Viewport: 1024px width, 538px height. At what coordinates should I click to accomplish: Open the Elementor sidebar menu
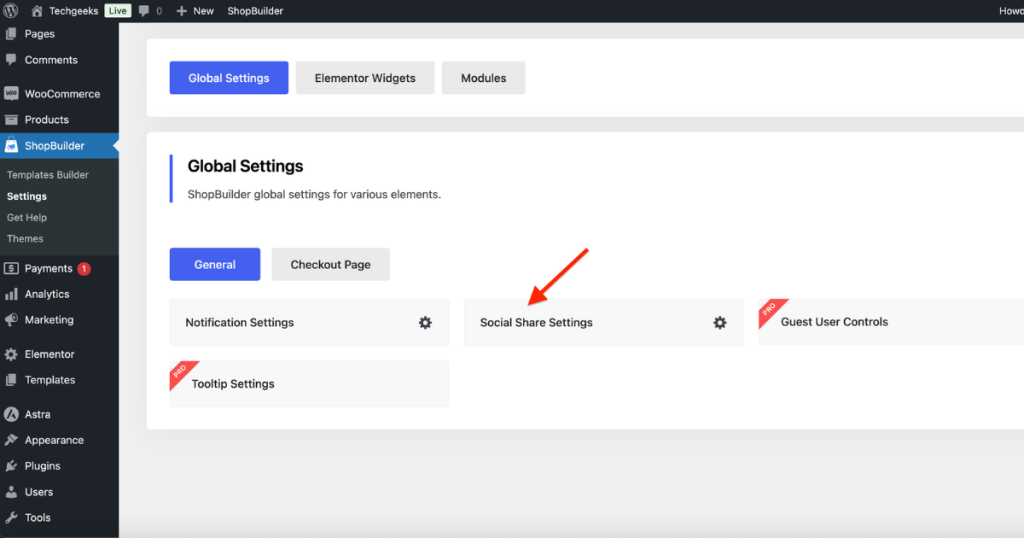[59, 354]
